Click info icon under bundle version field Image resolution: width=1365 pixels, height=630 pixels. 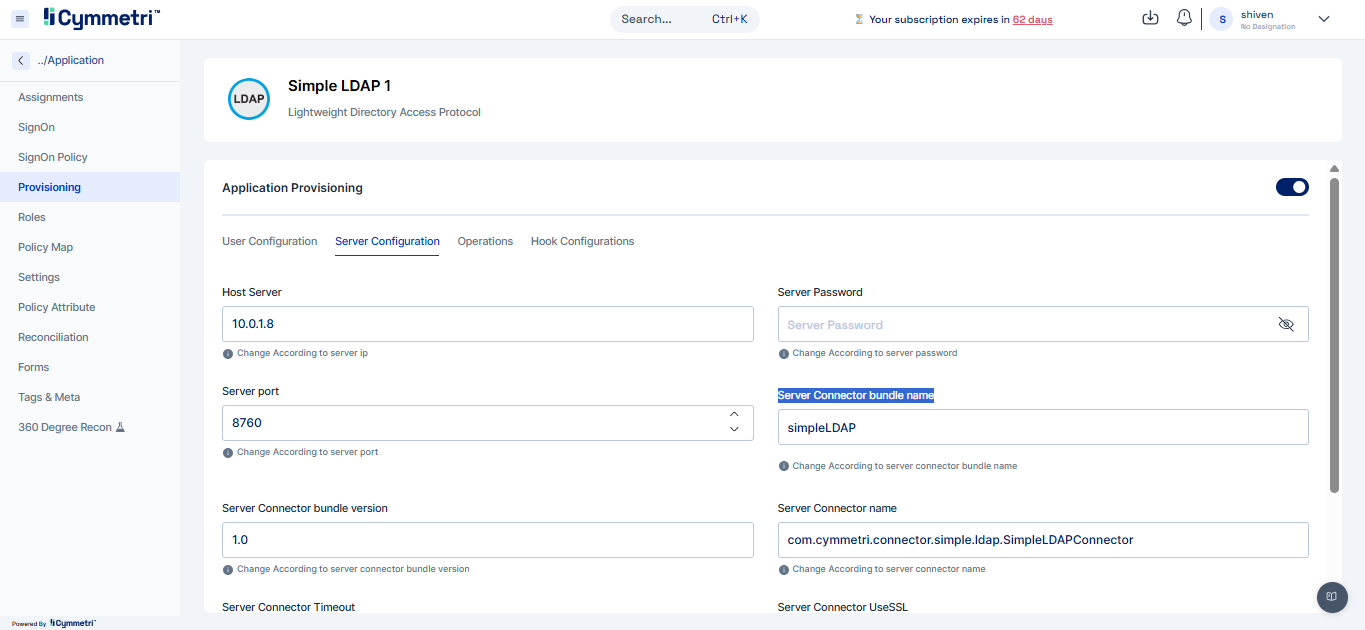point(228,570)
